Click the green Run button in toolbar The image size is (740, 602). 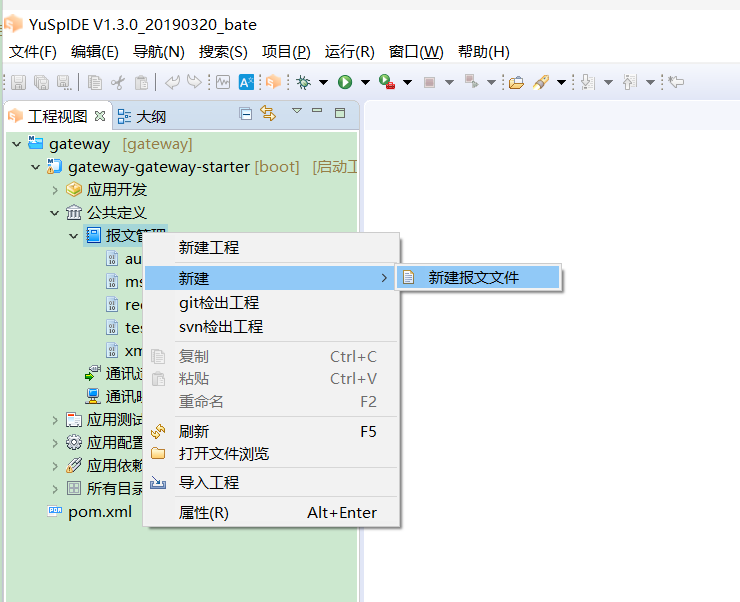pos(345,82)
